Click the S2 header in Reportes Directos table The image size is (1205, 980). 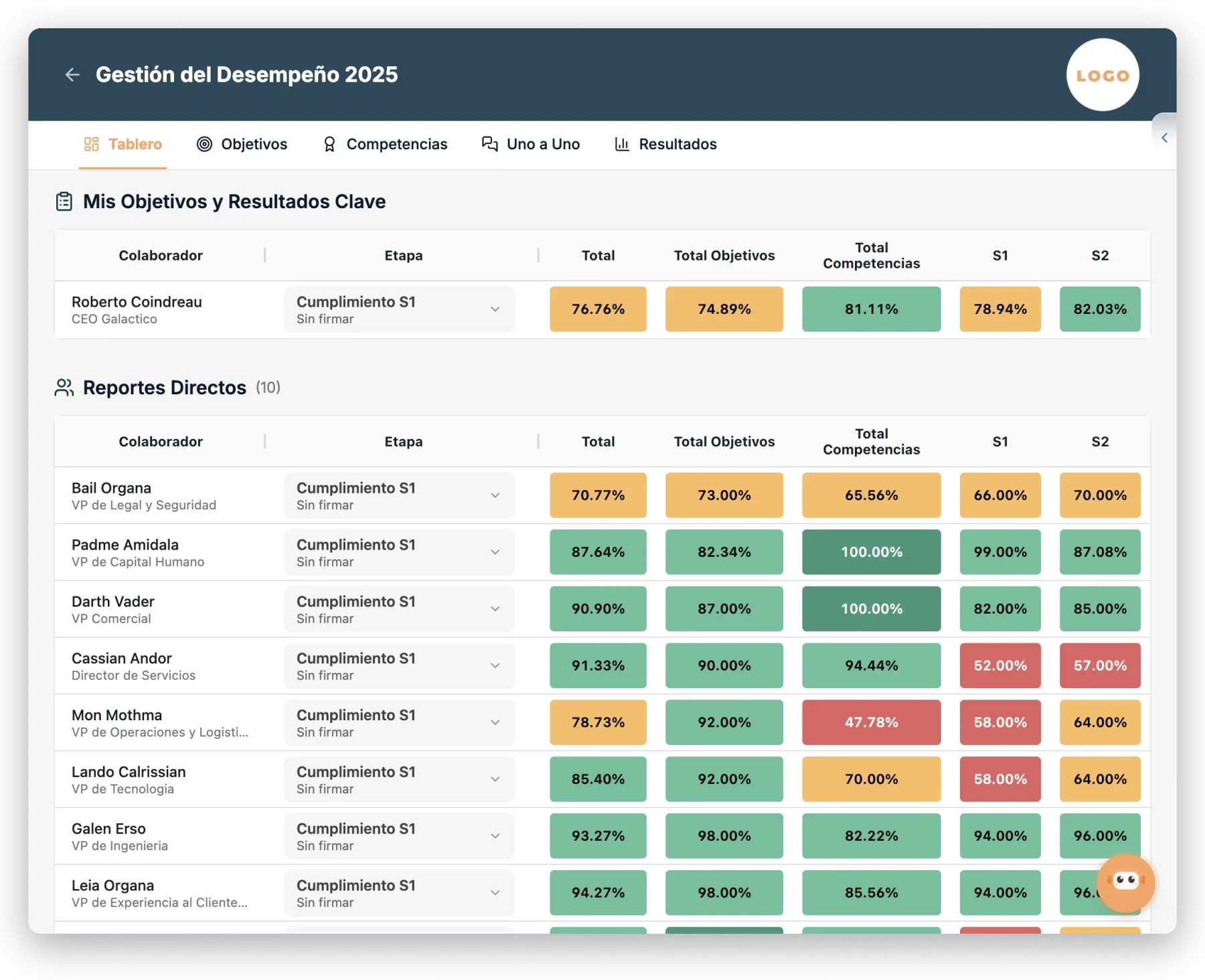pos(1100,442)
